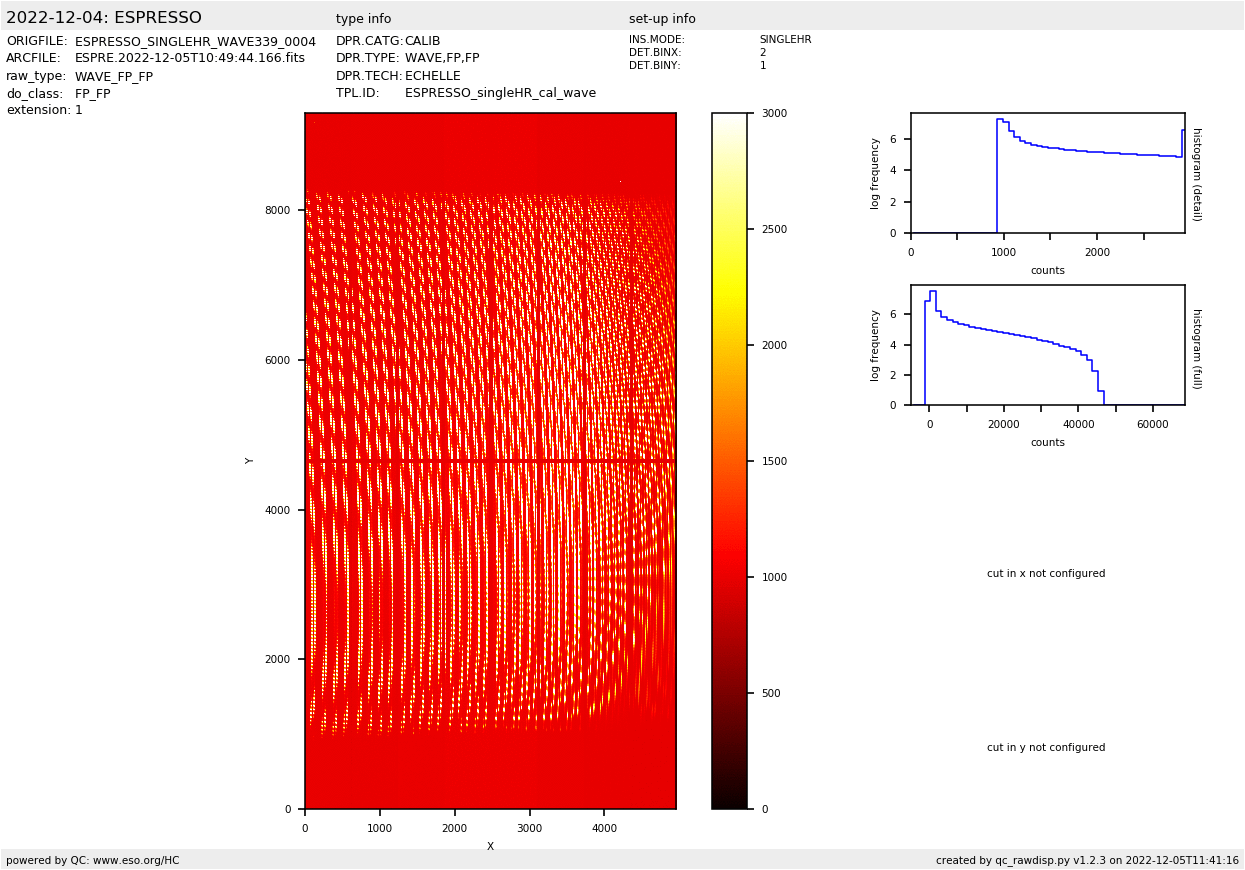Image resolution: width=1245 pixels, height=870 pixels.
Task: Click the 'set-up info' header
Action: [x=662, y=19]
